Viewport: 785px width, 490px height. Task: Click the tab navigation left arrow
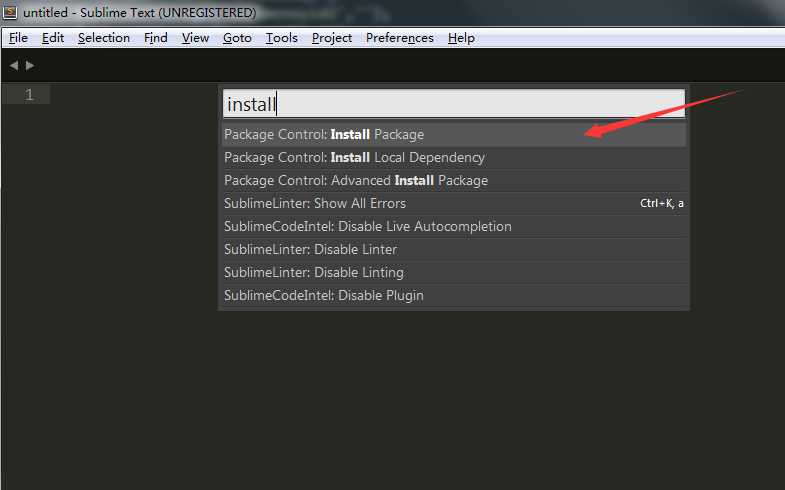[14, 65]
